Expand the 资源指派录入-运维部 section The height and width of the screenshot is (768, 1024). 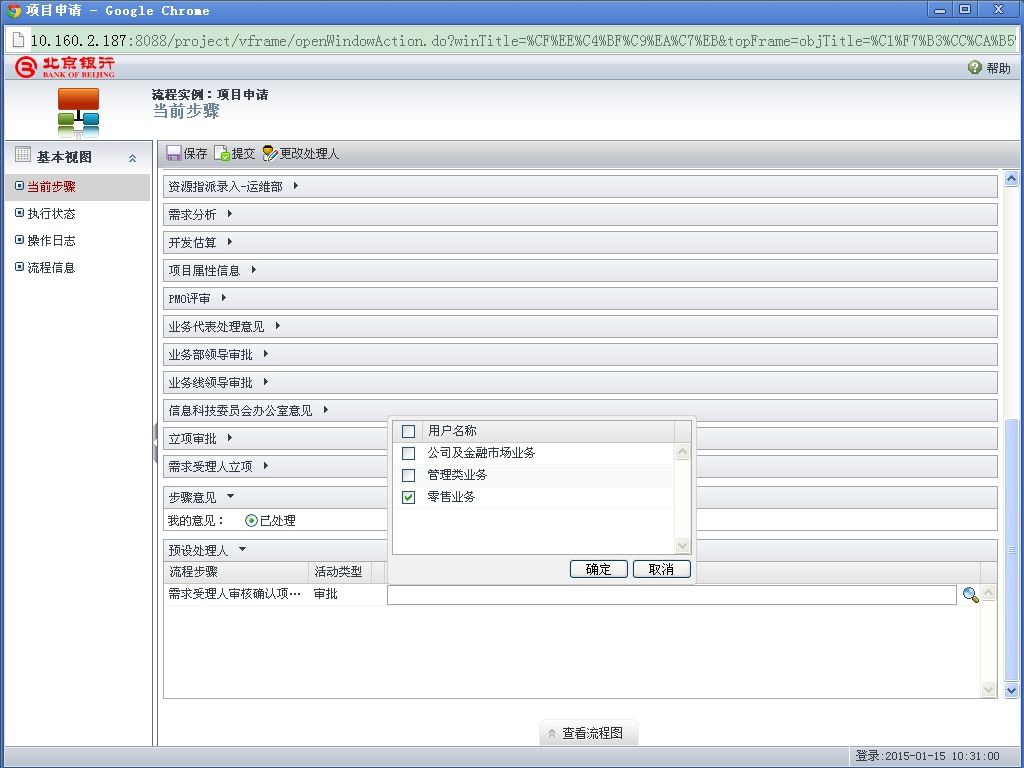tap(296, 186)
